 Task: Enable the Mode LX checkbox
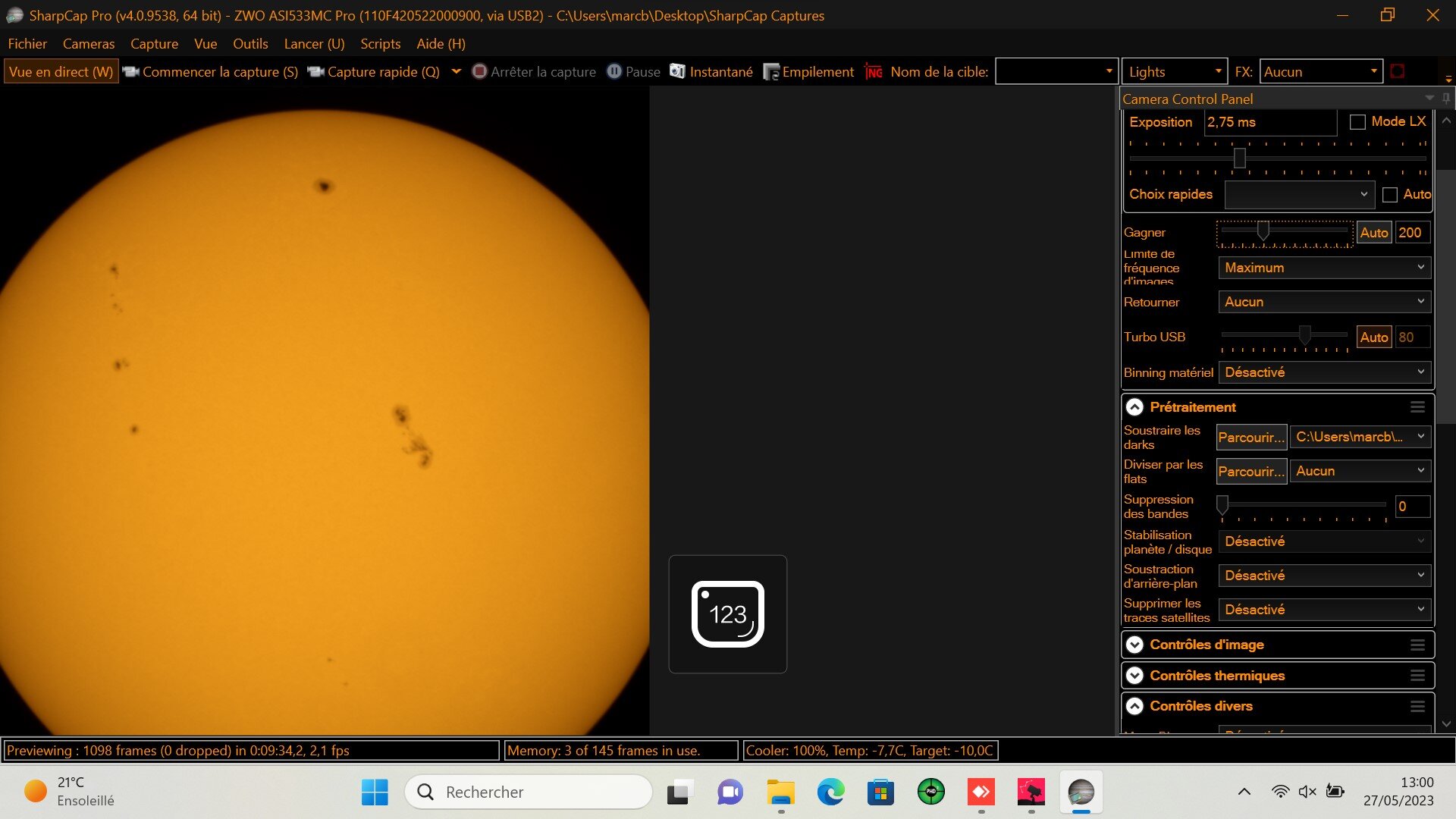coord(1357,121)
